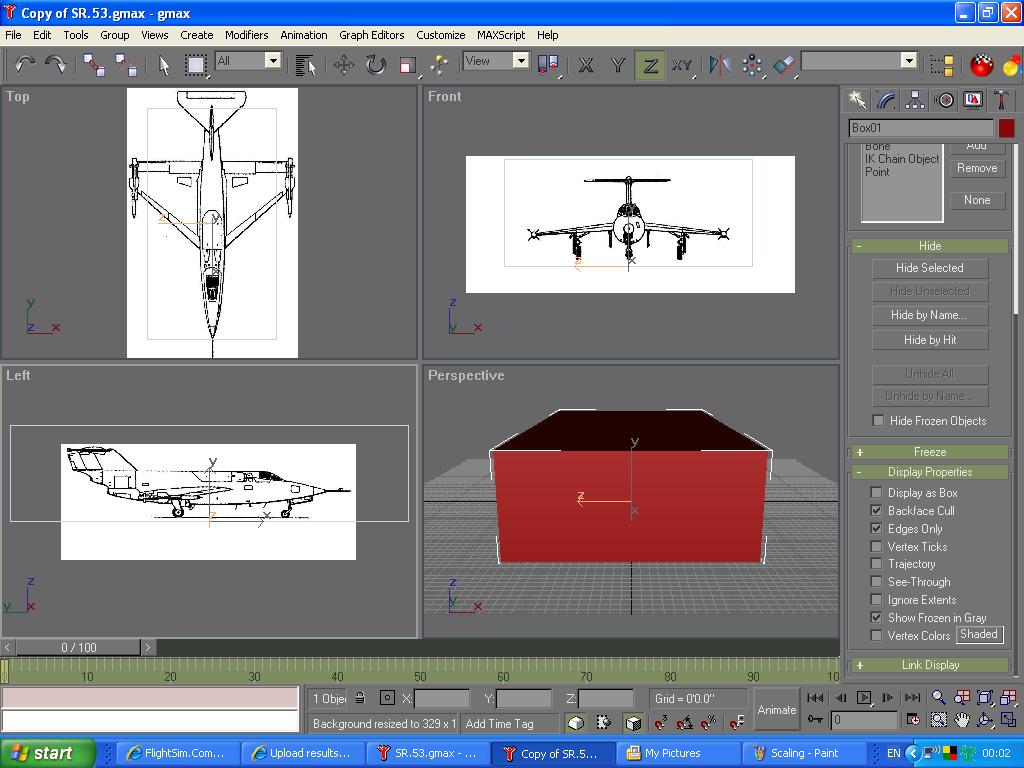Open the MAXScript menu
This screenshot has height=768, width=1024.
click(x=500, y=35)
